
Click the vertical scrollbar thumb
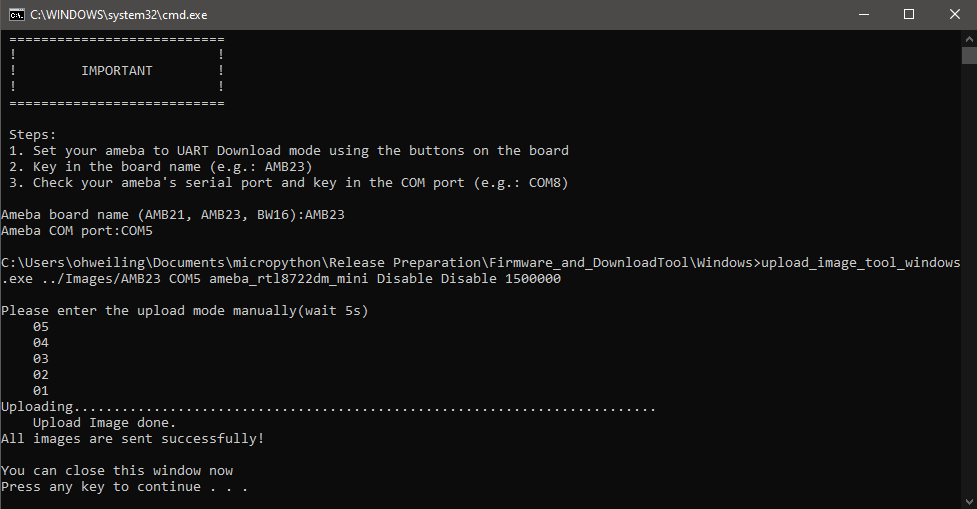coord(970,55)
